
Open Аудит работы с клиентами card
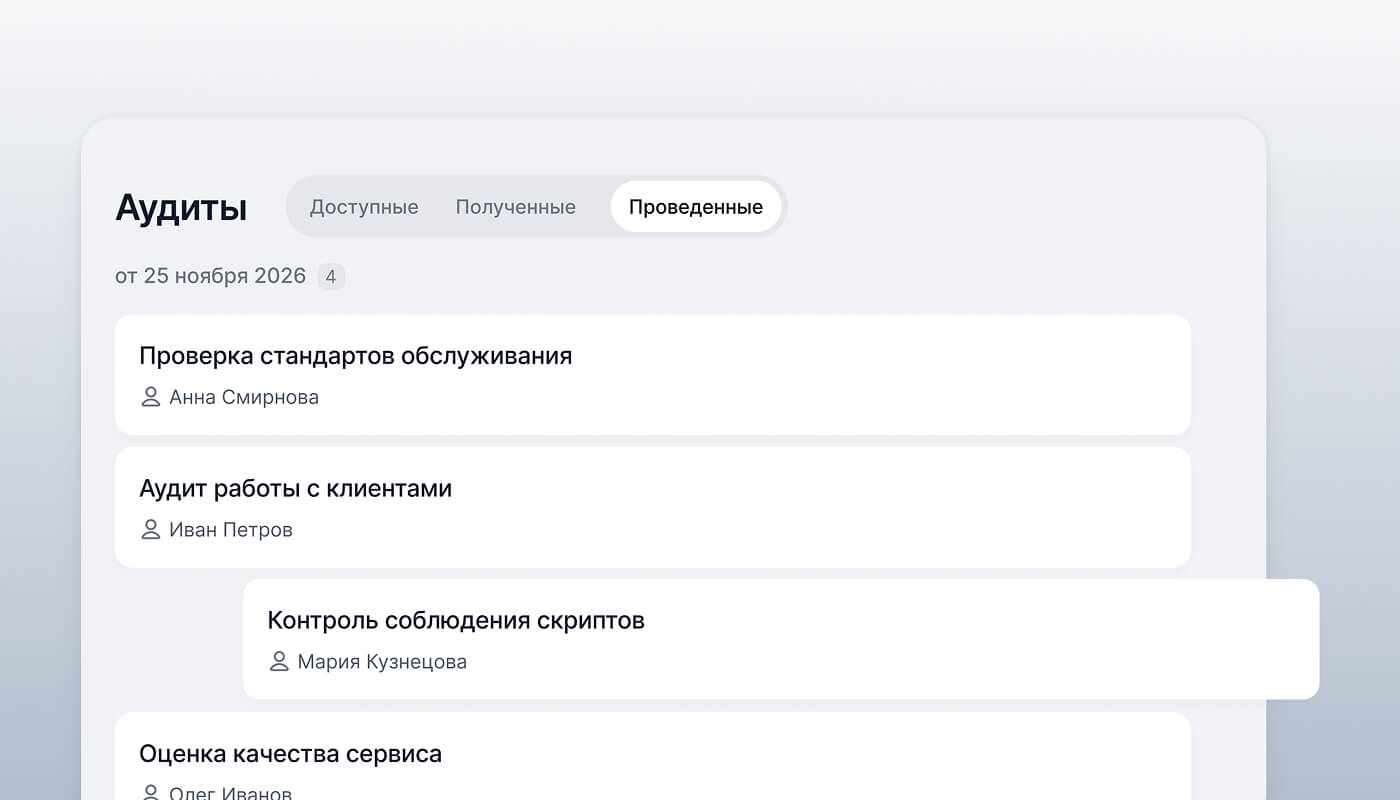coord(653,508)
